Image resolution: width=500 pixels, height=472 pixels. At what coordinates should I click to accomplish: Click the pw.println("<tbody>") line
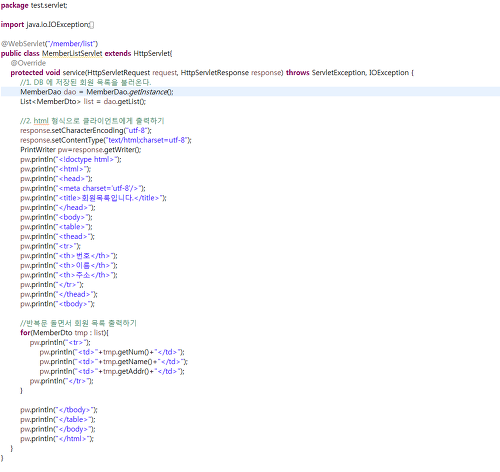click(57, 304)
